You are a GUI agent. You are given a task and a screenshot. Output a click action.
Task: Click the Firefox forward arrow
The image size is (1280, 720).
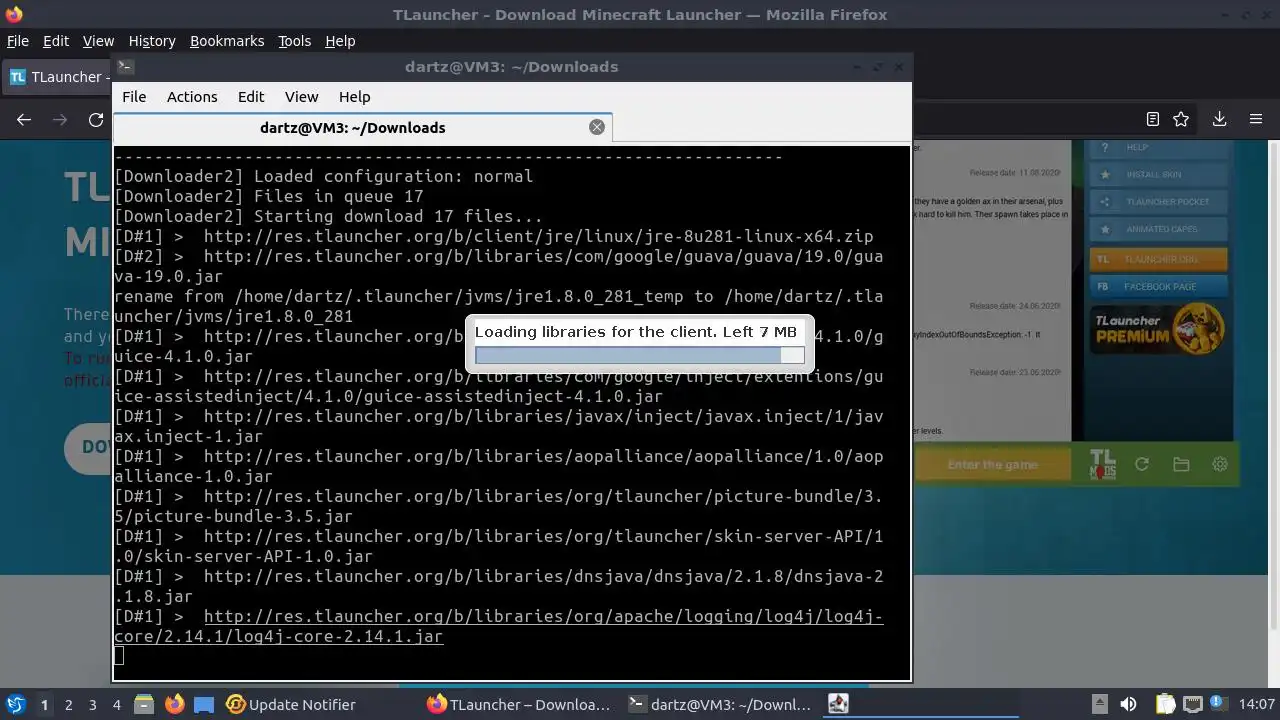point(60,119)
